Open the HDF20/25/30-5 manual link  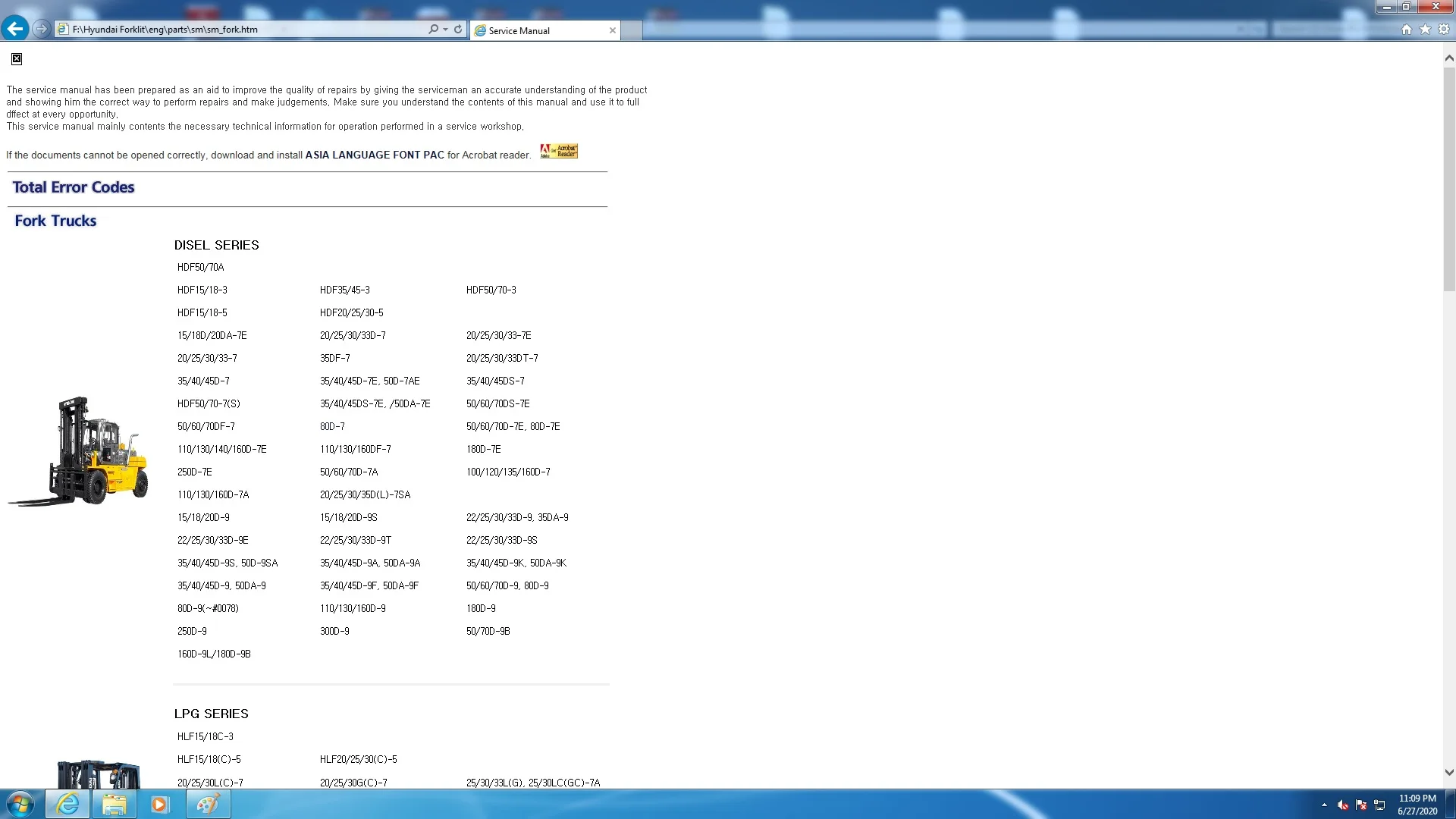[352, 312]
